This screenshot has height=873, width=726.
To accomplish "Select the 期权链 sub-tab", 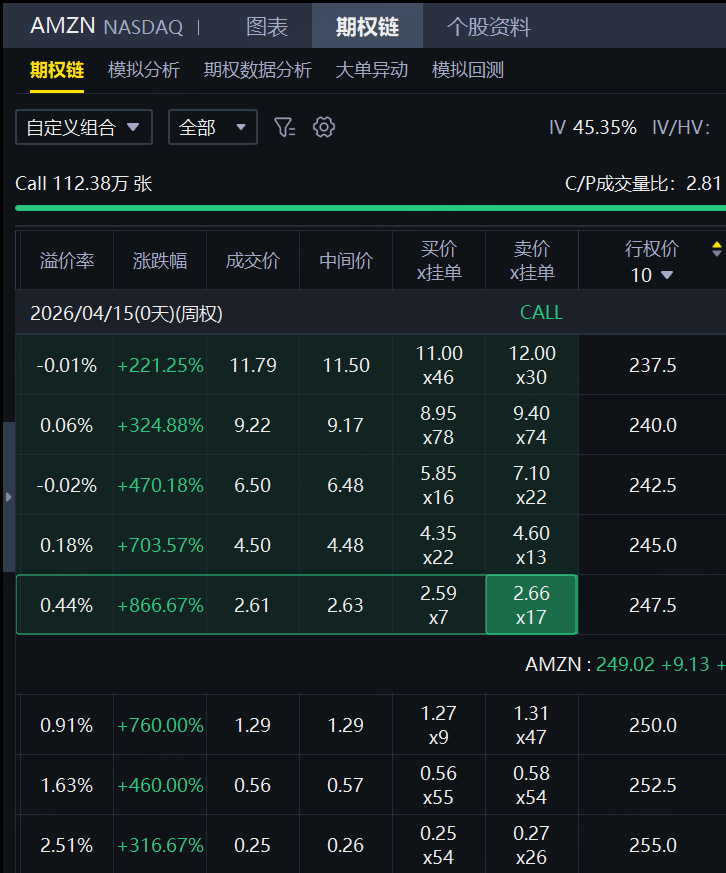I will coord(57,70).
